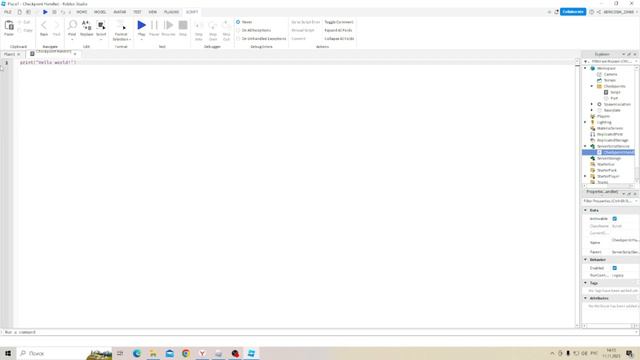The image size is (640, 360).
Task: Expand the Lighting tree node
Action: pos(585,122)
